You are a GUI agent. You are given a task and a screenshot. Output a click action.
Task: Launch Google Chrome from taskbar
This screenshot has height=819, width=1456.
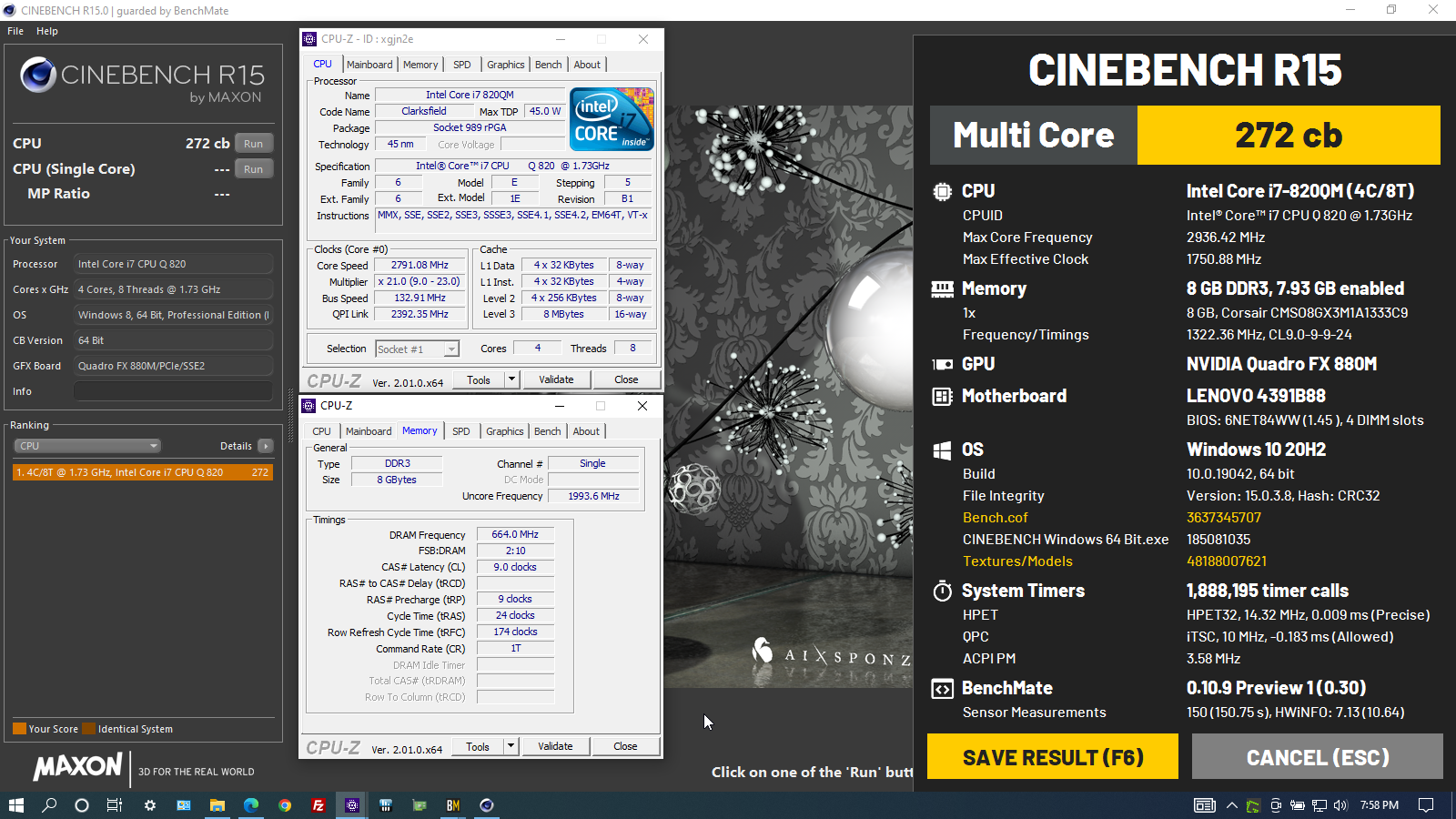(x=285, y=805)
